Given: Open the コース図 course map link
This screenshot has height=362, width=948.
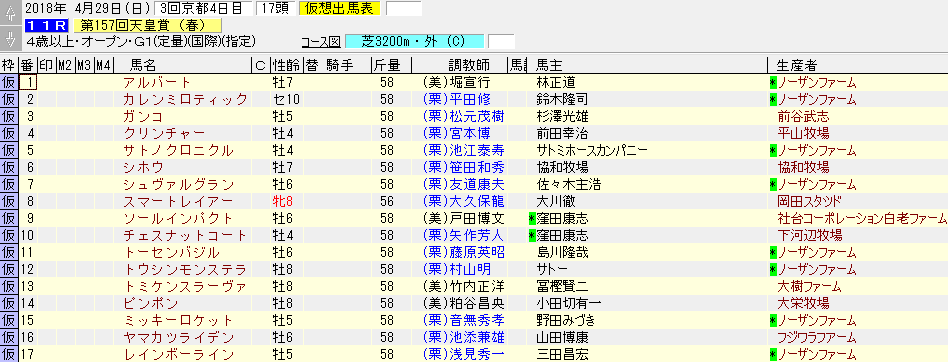Looking at the screenshot, I should 321,42.
